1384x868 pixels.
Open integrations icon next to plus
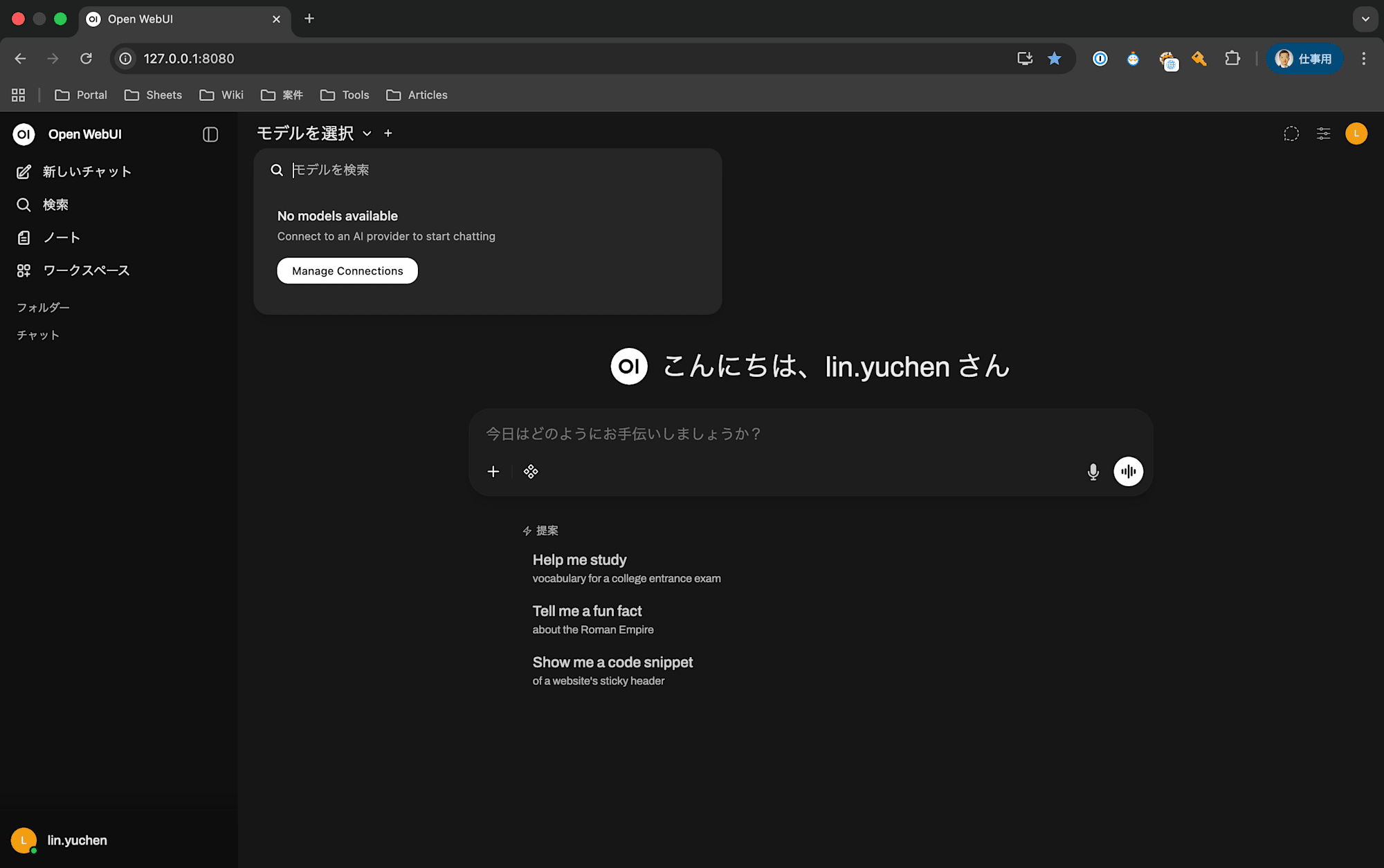531,472
